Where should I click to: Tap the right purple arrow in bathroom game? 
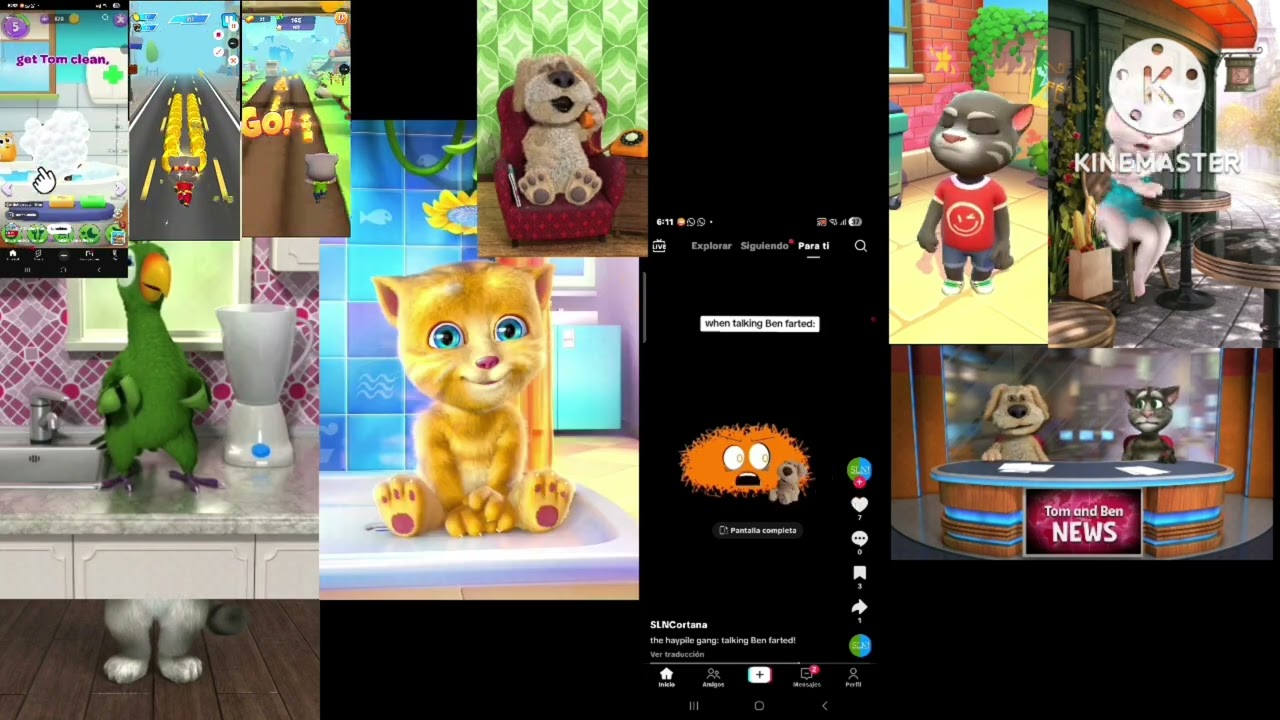[x=121, y=188]
